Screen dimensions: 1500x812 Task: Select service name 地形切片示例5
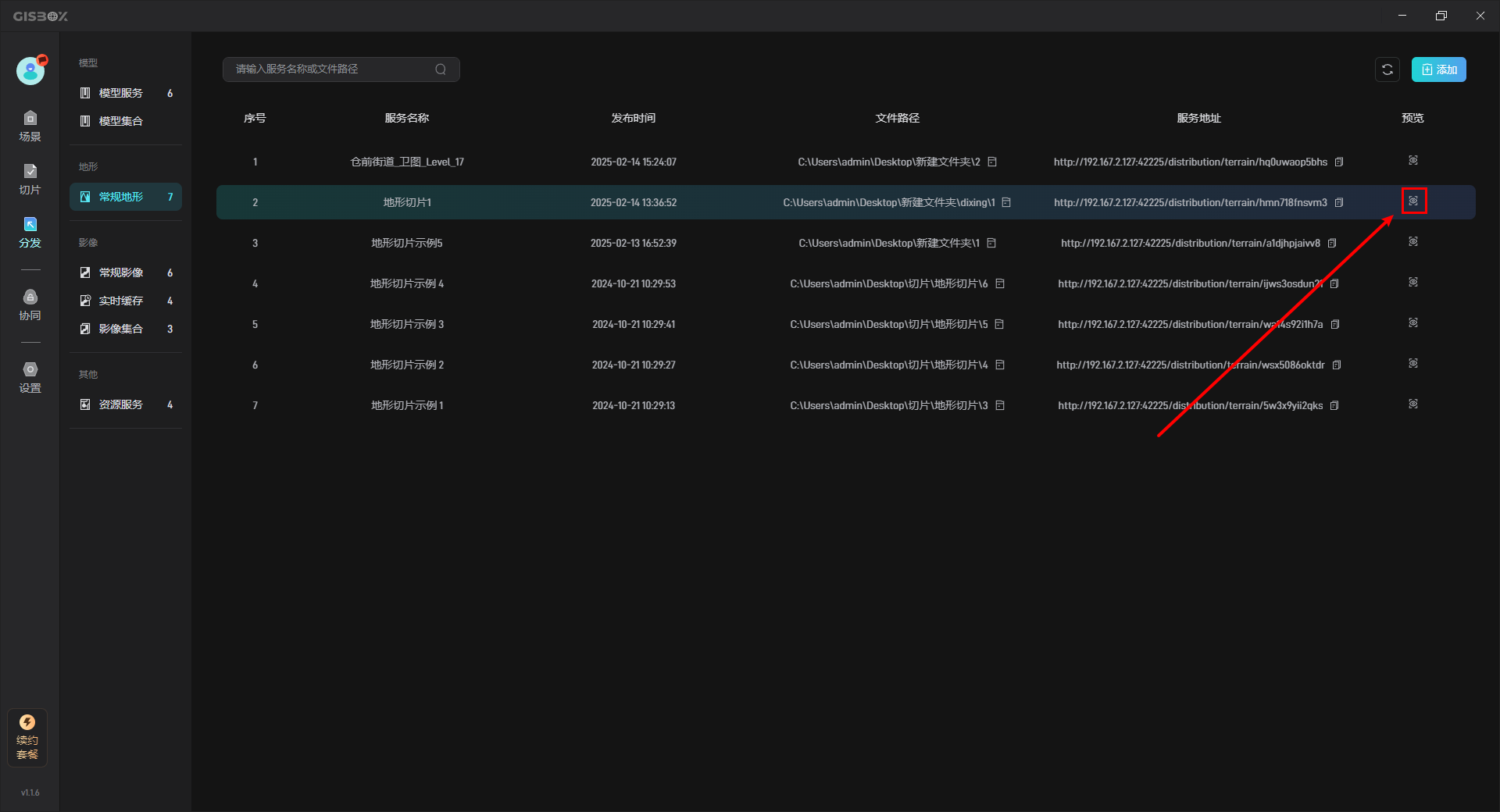(407, 243)
